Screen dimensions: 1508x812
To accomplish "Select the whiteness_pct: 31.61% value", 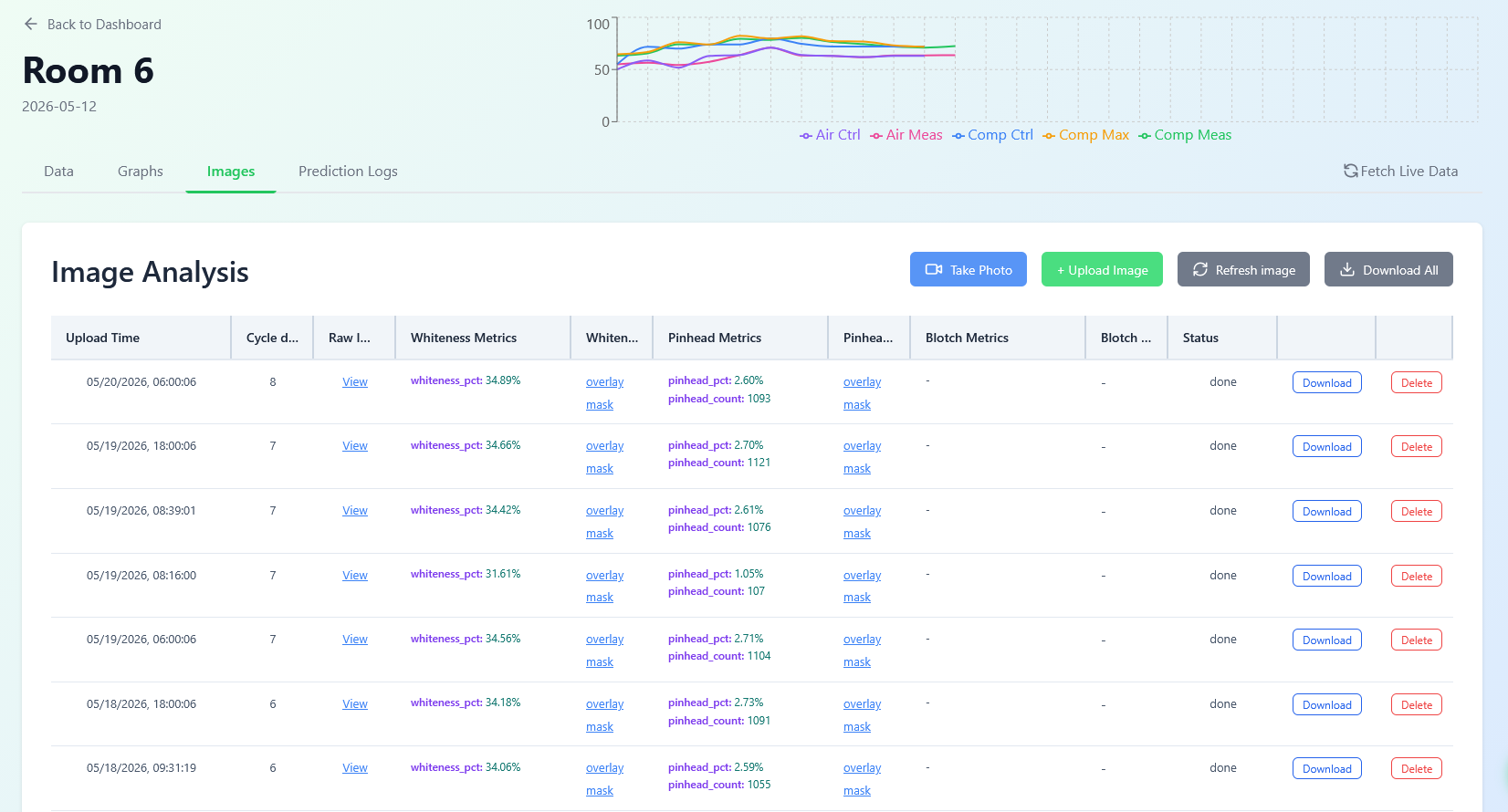I will click(466, 574).
